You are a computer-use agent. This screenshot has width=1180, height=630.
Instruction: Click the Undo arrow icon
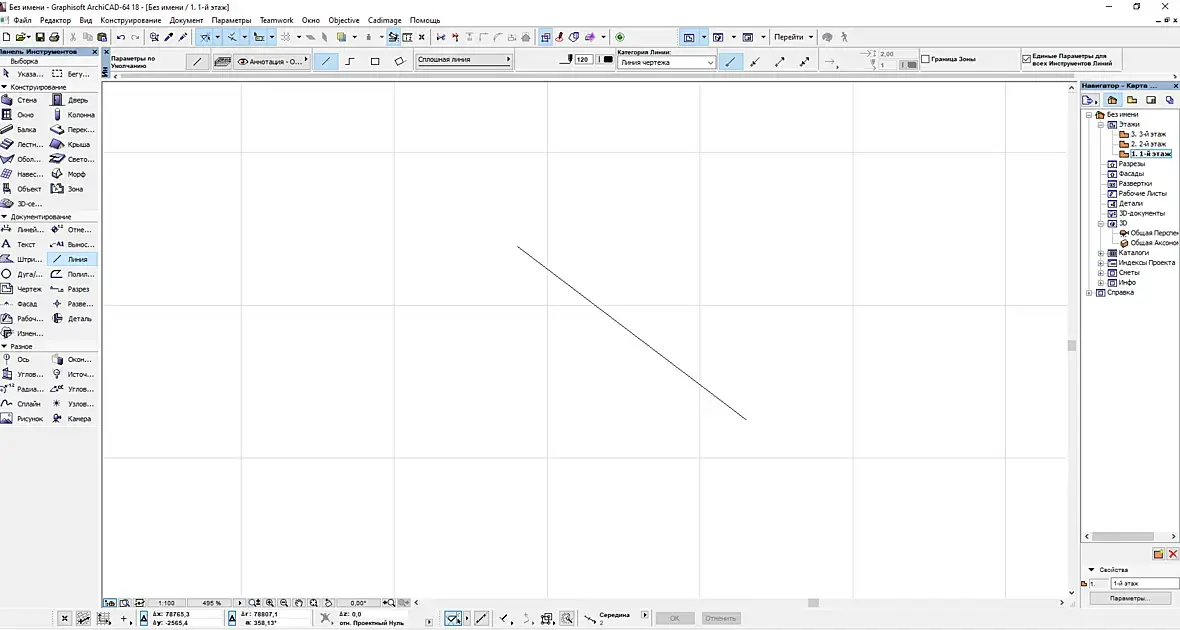[120, 37]
